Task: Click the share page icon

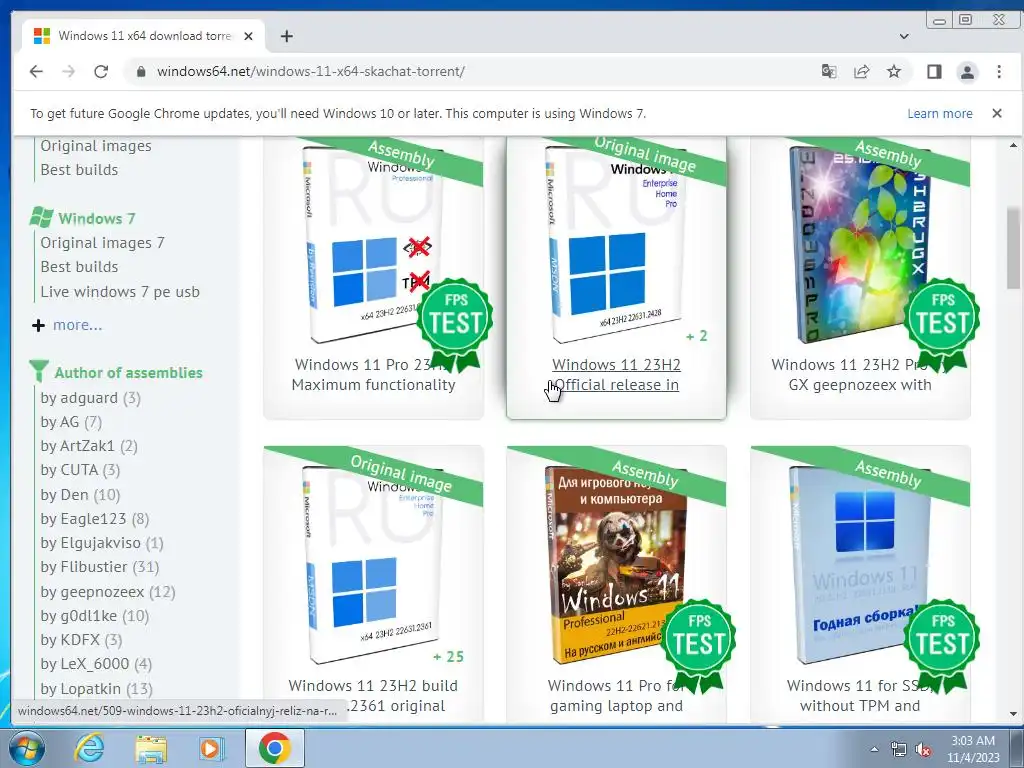Action: click(861, 71)
